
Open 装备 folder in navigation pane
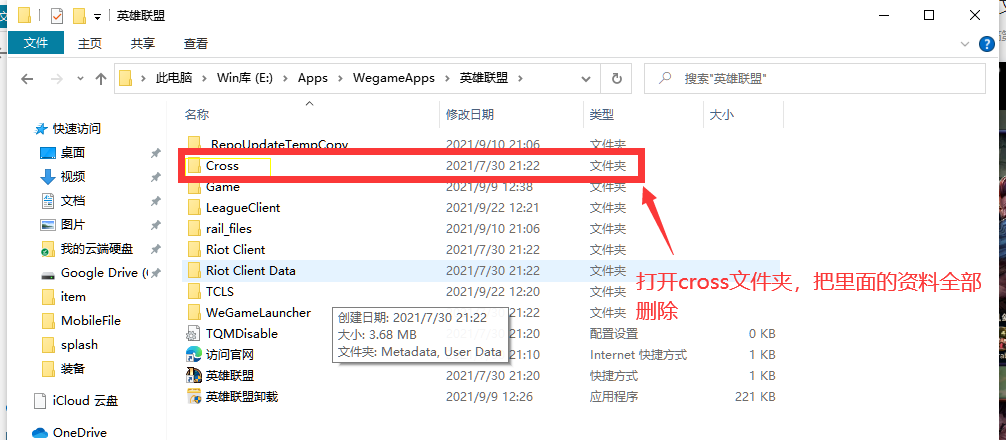click(x=72, y=369)
